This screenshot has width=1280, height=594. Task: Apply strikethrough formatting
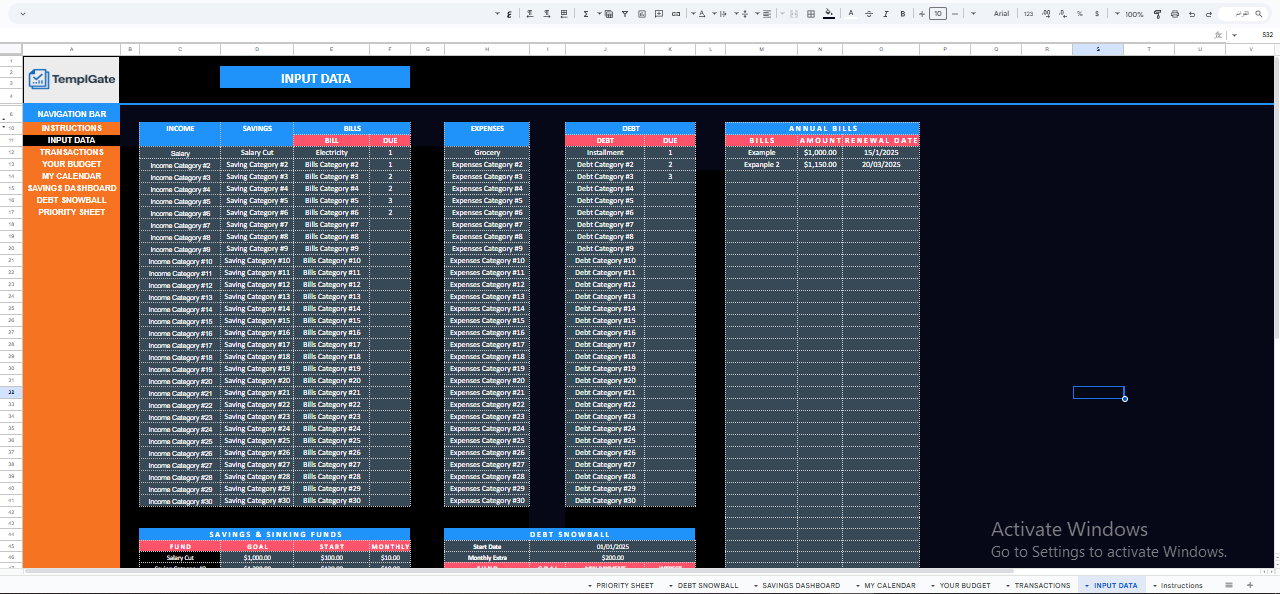point(868,14)
